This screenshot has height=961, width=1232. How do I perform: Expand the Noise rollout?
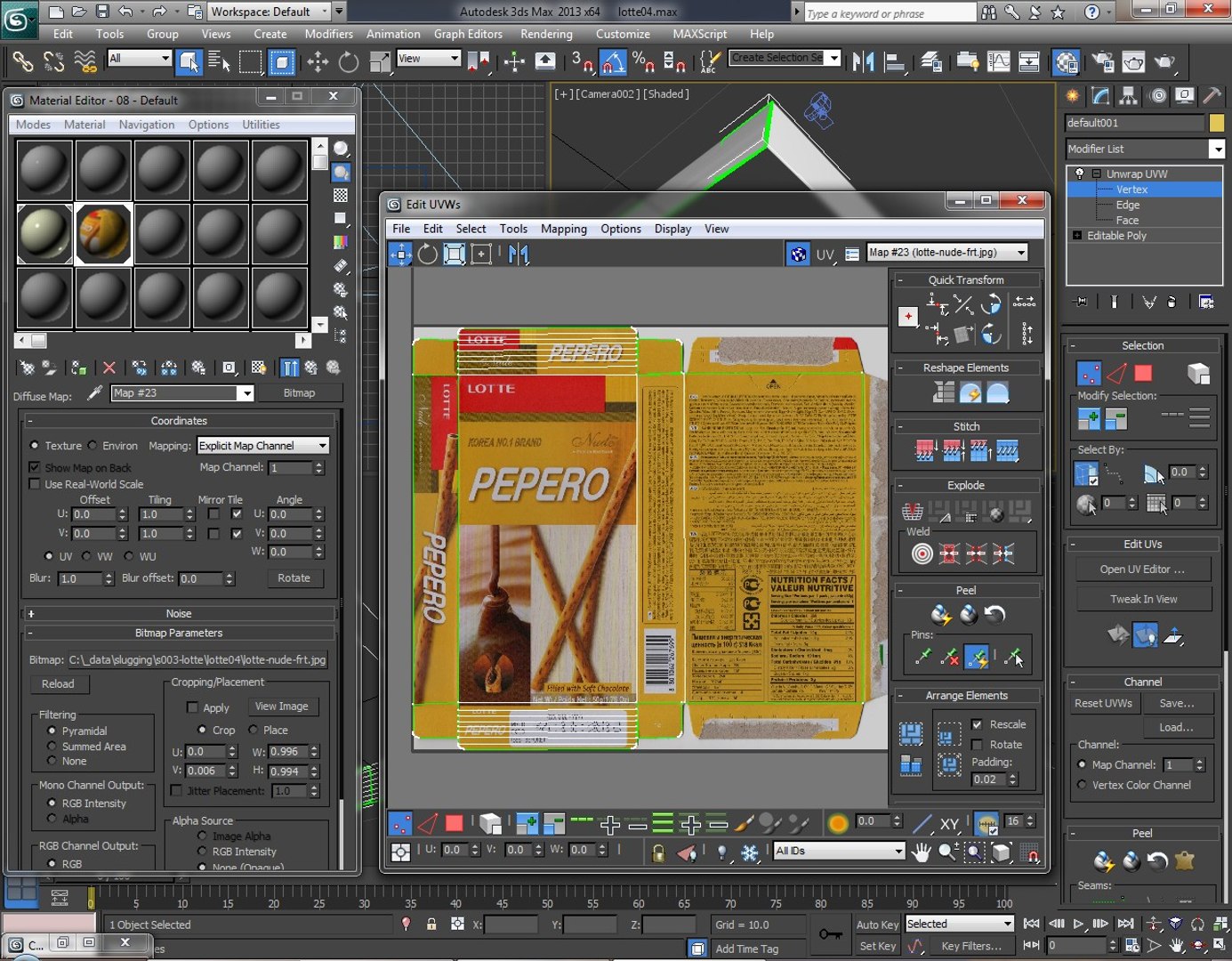click(x=179, y=614)
